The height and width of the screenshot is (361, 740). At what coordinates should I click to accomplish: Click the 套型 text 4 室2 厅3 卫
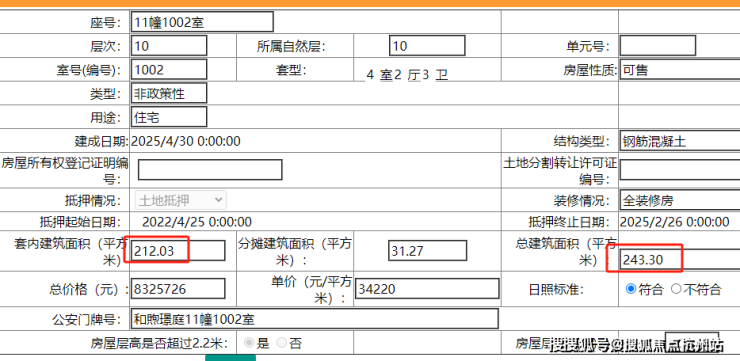click(x=407, y=75)
